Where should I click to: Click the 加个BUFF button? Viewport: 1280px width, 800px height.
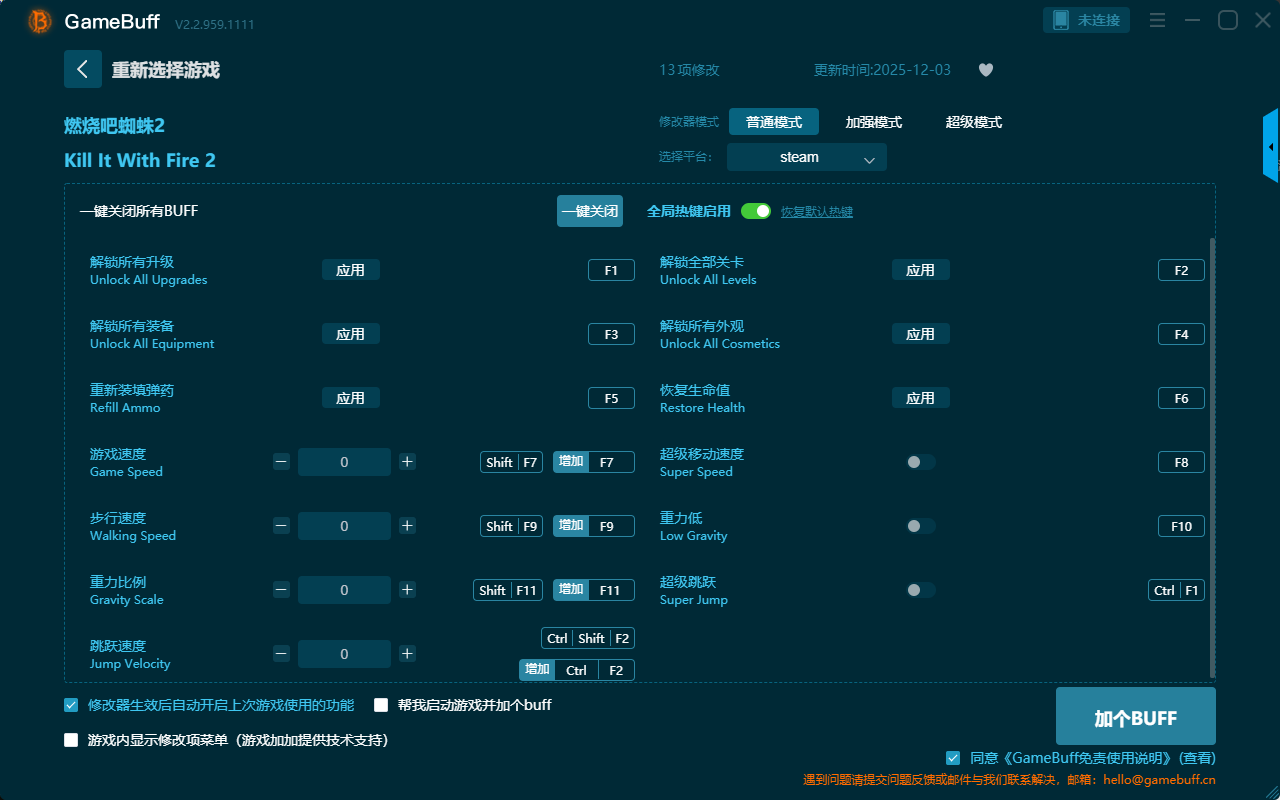(x=1135, y=717)
